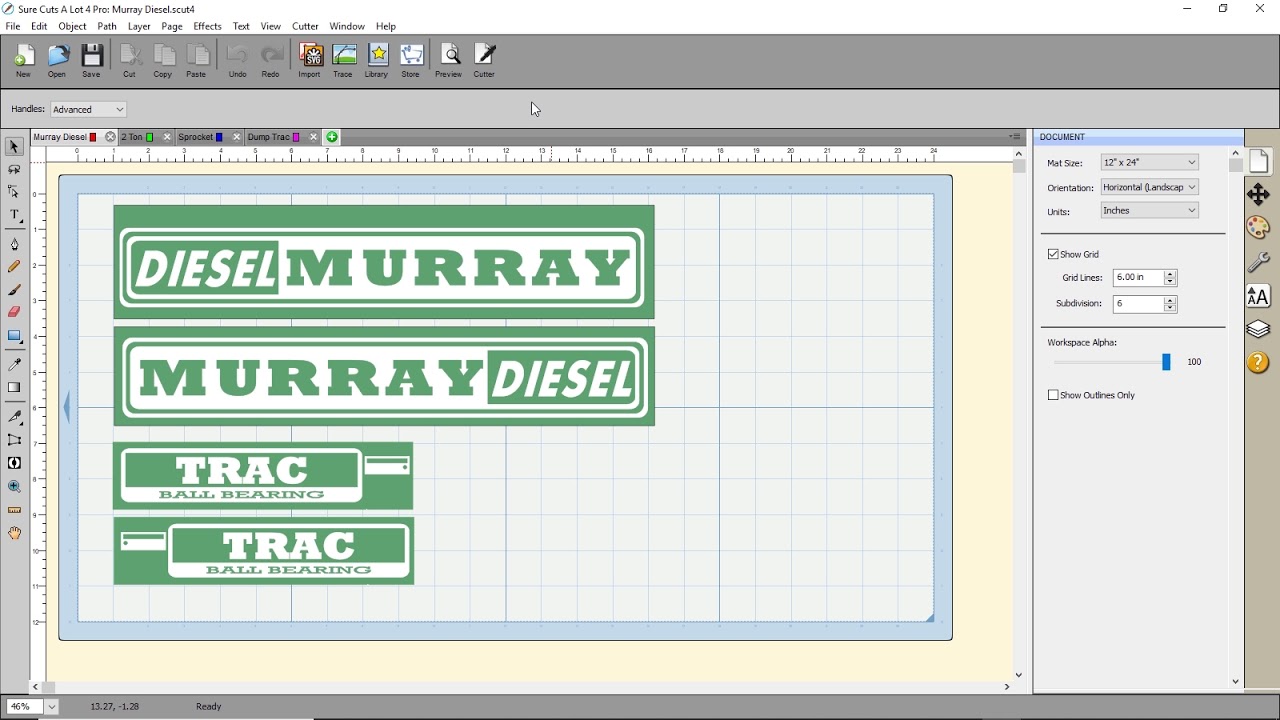1280x720 pixels.
Task: Open the Layers panel icon
Action: 1259,329
